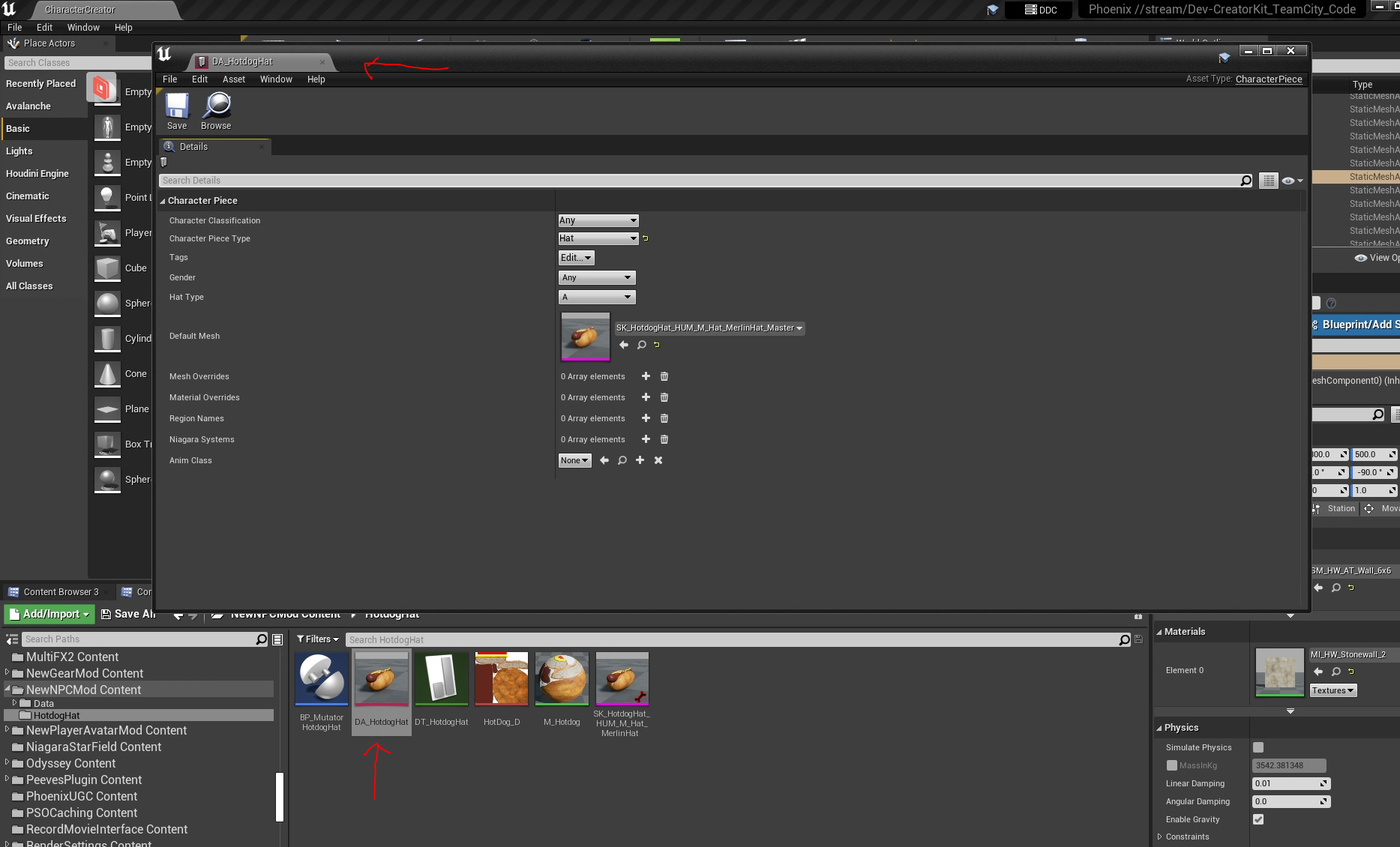
Task: Open Help menu in main CharacterCreator window
Action: [123, 28]
